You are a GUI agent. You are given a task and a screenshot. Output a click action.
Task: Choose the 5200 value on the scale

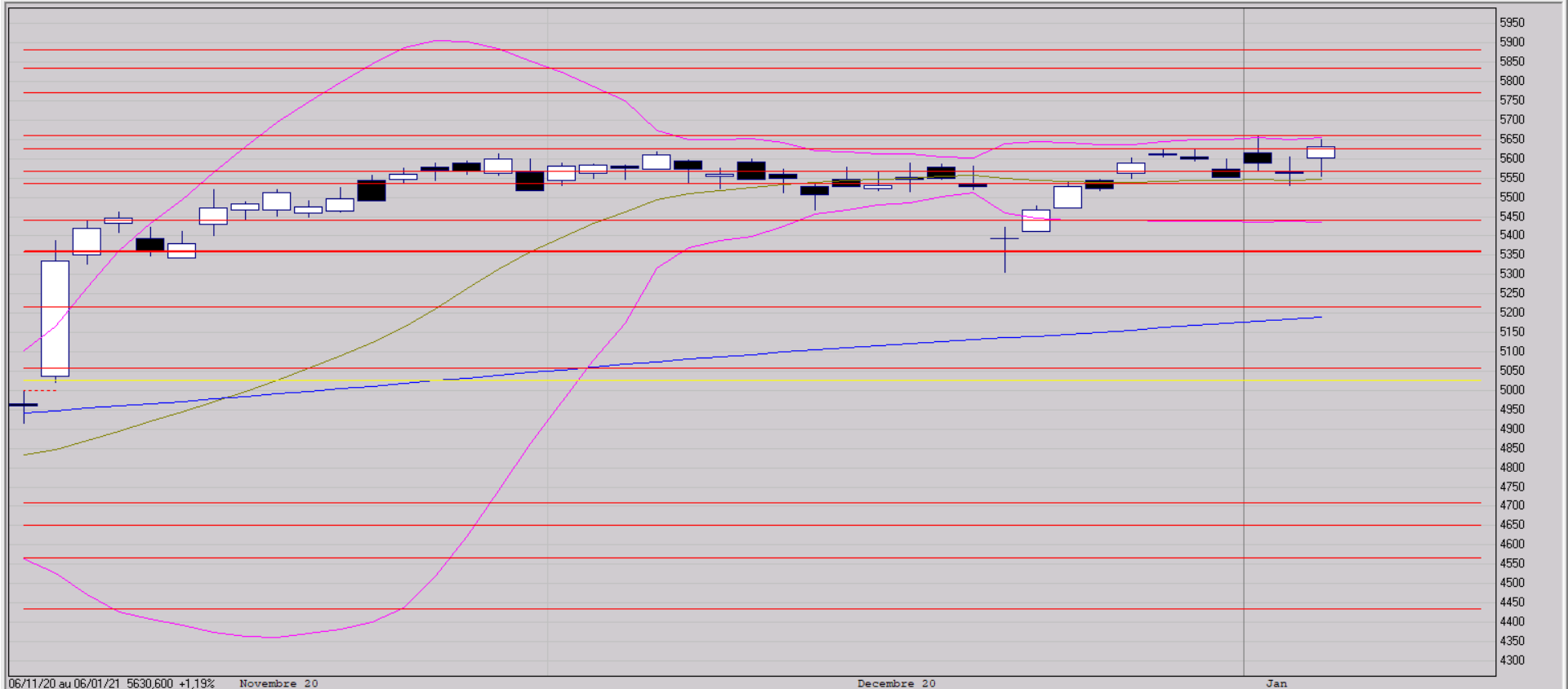(1512, 313)
